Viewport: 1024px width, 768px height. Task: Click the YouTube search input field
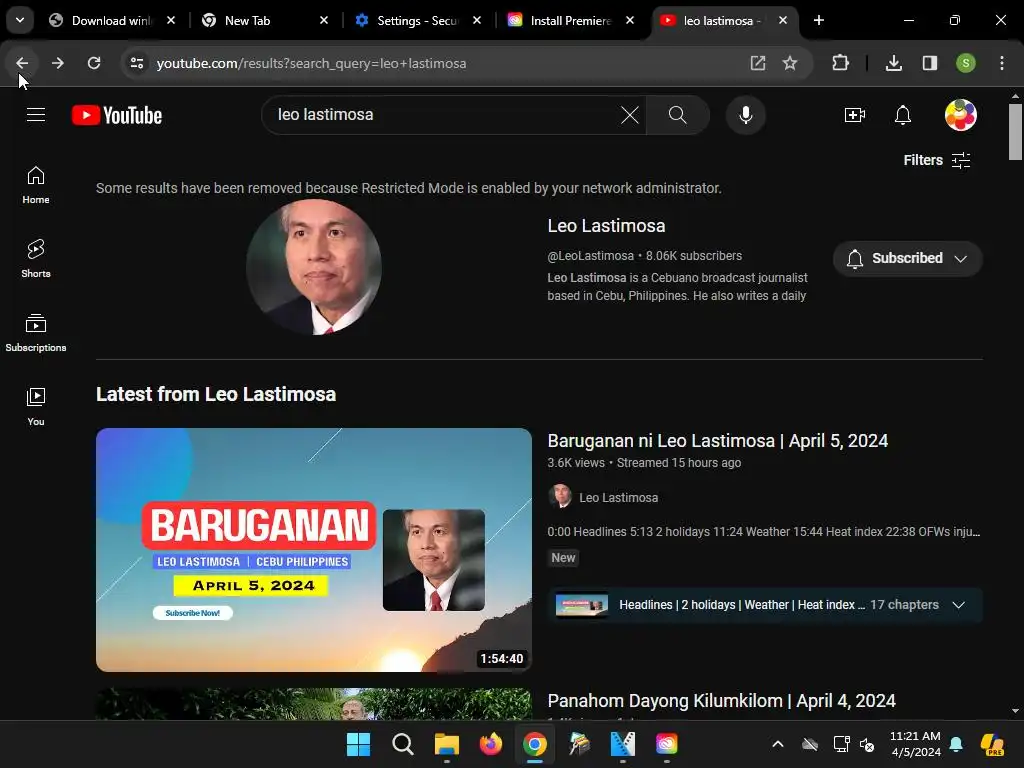pyautogui.click(x=444, y=115)
